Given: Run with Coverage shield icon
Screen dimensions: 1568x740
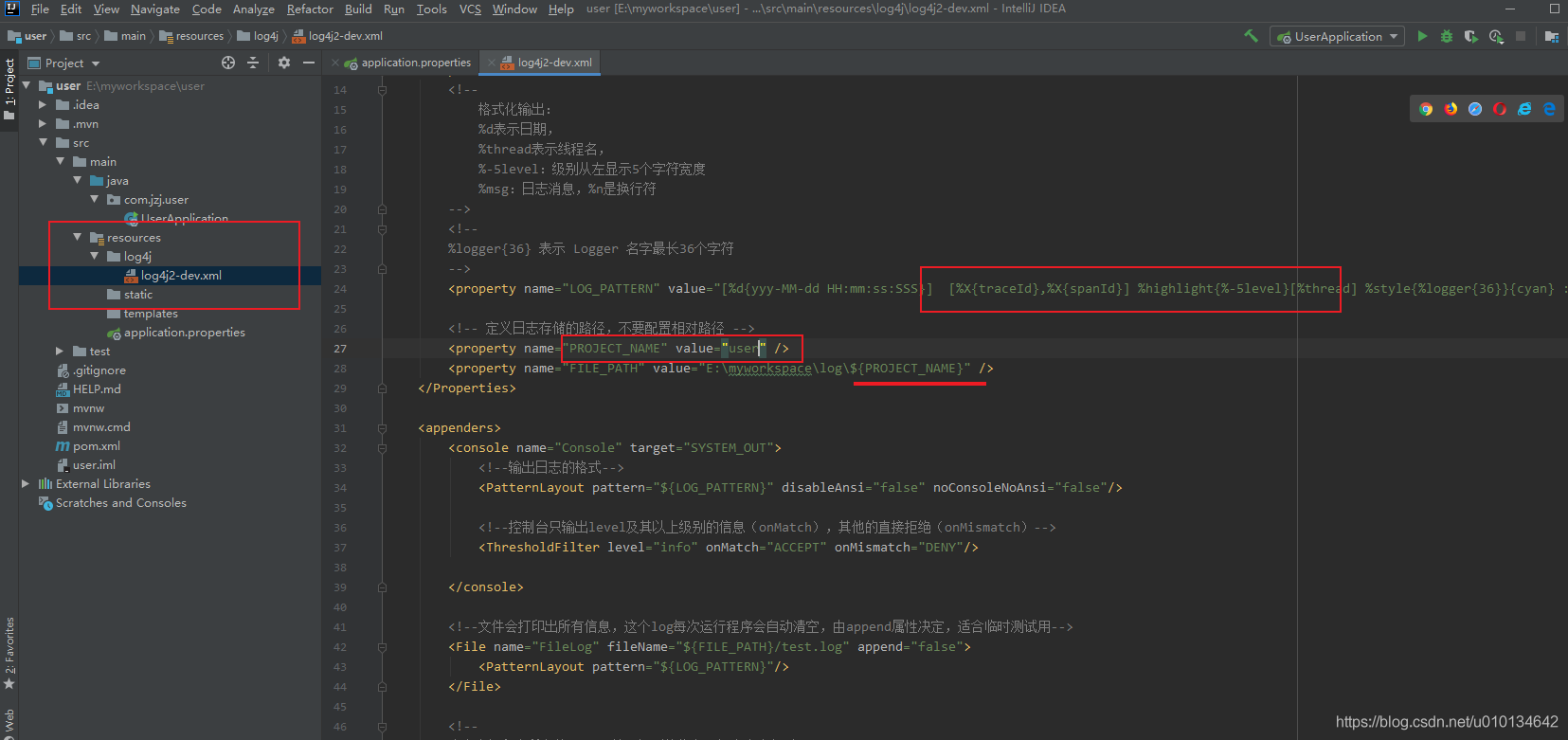Looking at the screenshot, I should pyautogui.click(x=1470, y=36).
